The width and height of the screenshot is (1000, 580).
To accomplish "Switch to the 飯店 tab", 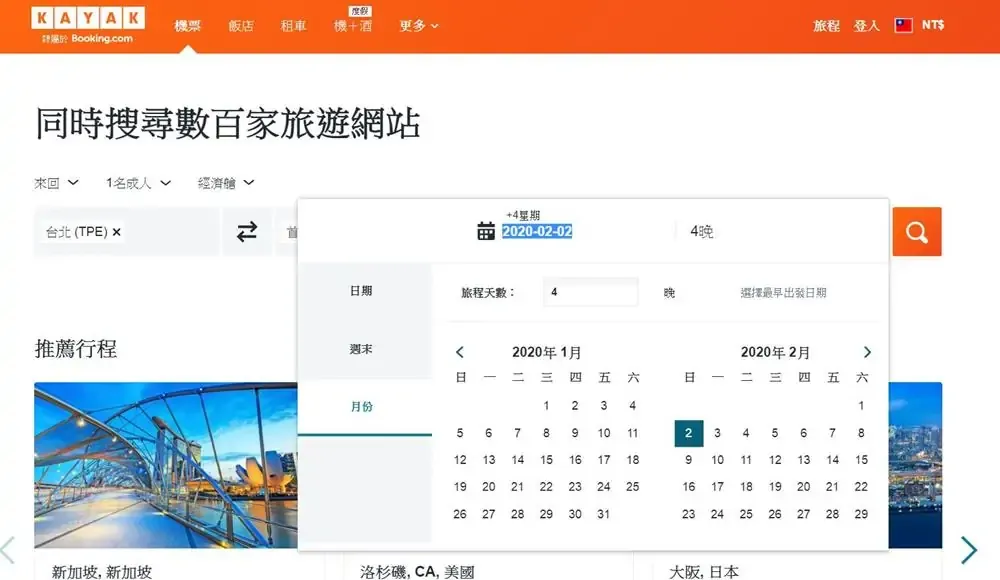I will [x=240, y=26].
